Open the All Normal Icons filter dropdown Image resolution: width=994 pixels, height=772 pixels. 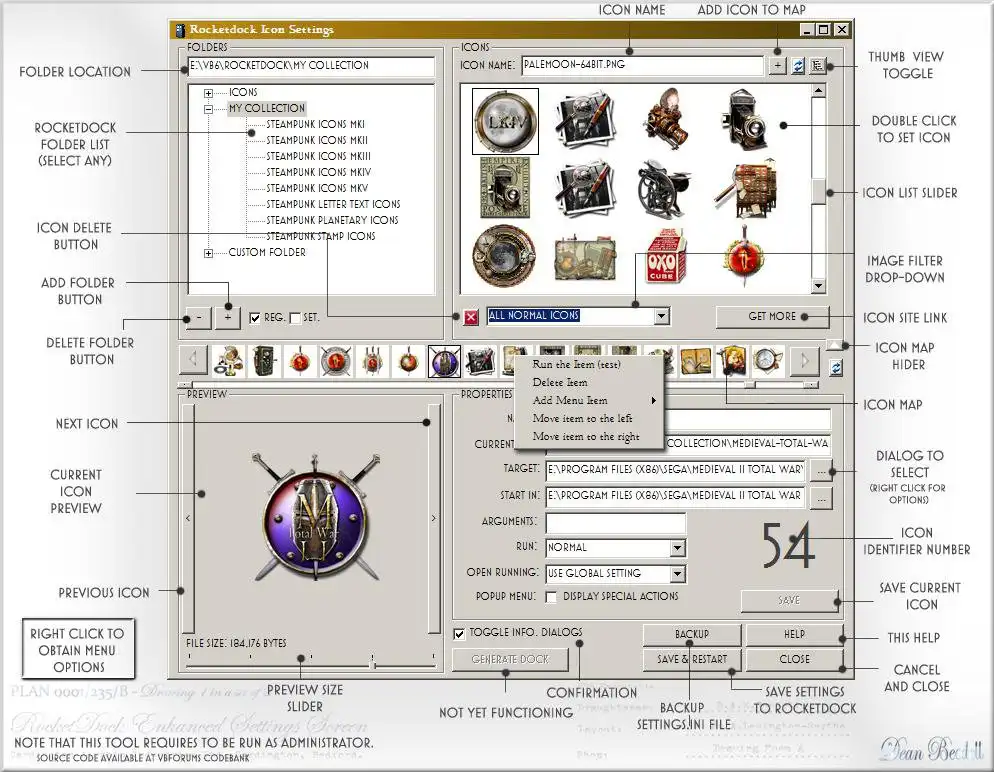tap(661, 316)
